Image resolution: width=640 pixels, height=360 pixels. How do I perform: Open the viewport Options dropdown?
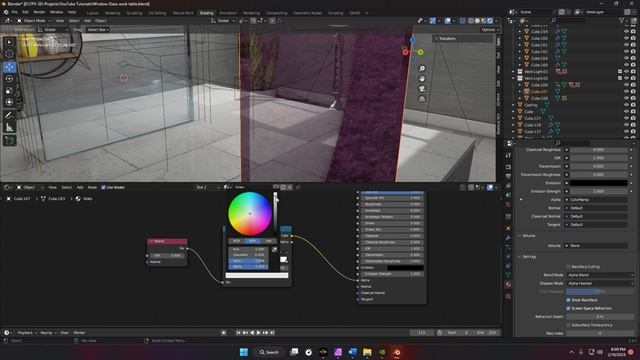click(489, 29)
